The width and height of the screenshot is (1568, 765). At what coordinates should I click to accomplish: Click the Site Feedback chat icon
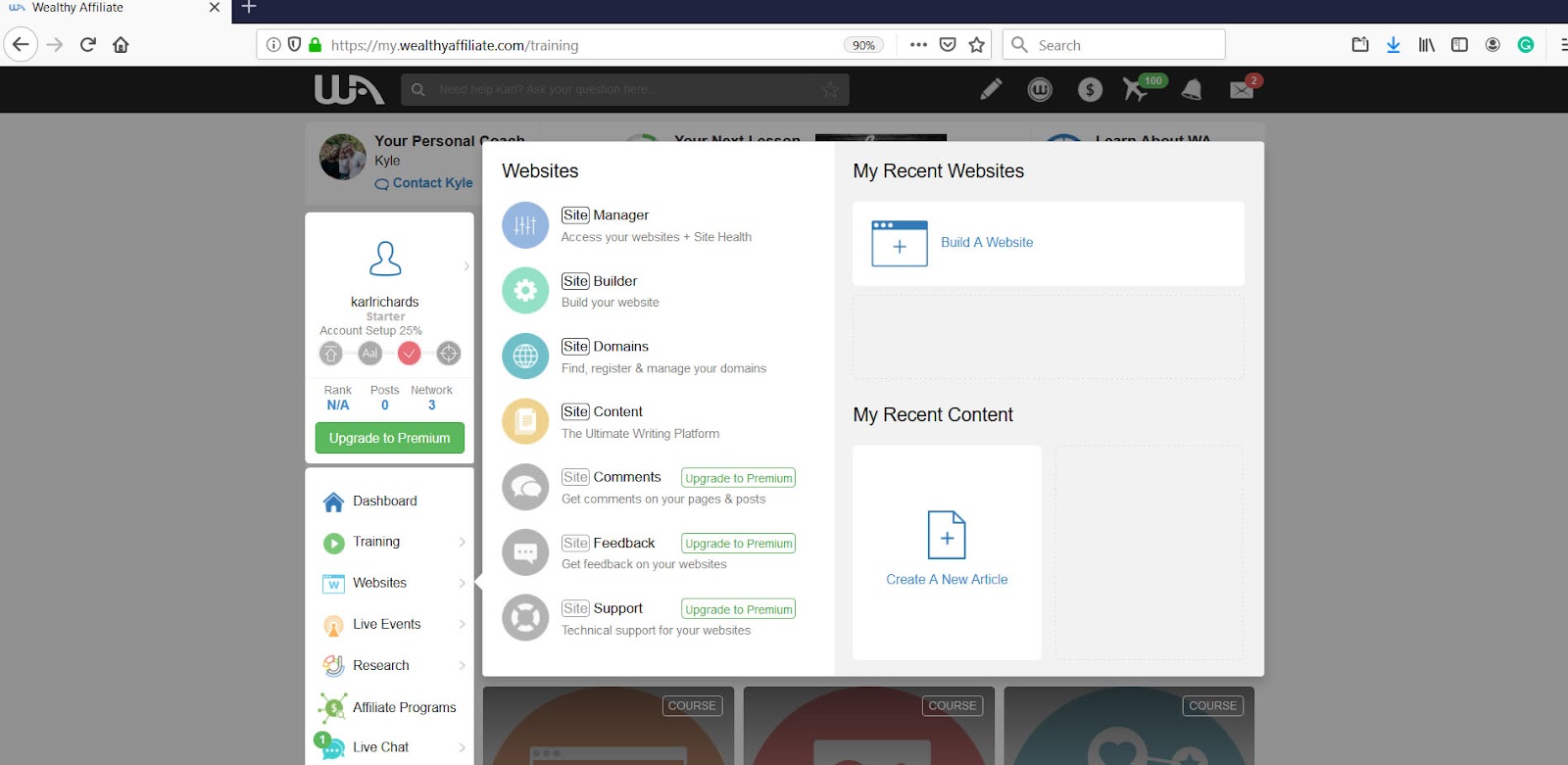525,553
